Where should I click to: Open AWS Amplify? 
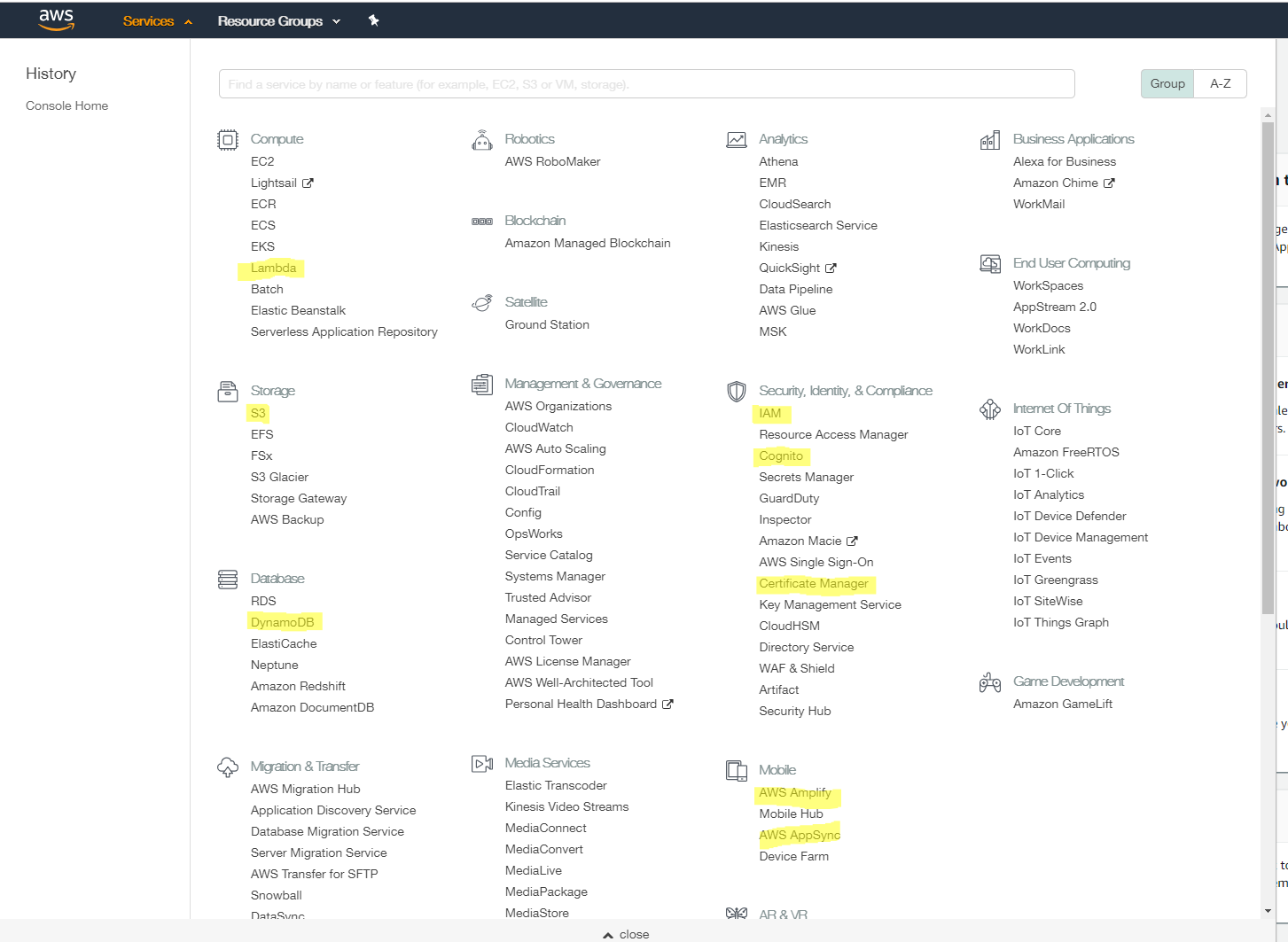pos(795,793)
